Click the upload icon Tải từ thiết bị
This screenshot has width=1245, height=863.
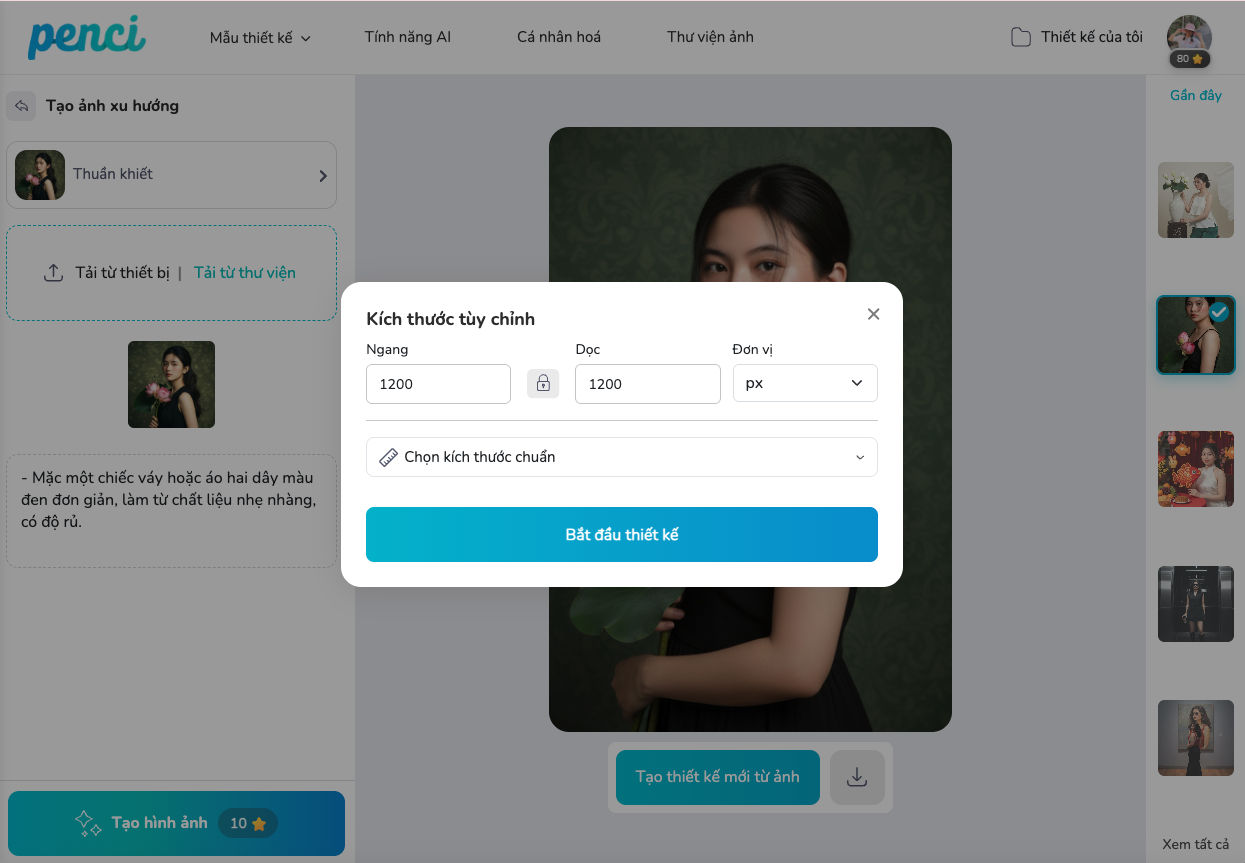pyautogui.click(x=54, y=273)
